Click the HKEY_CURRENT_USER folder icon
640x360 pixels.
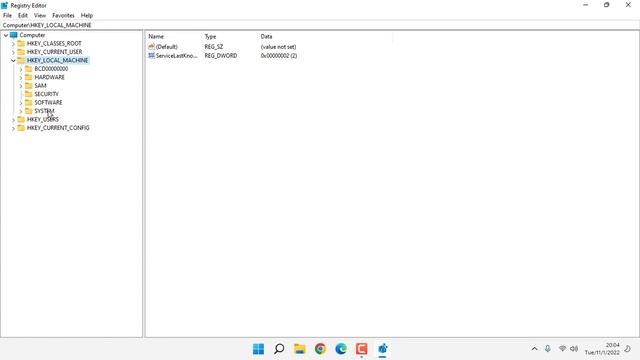tap(21, 52)
